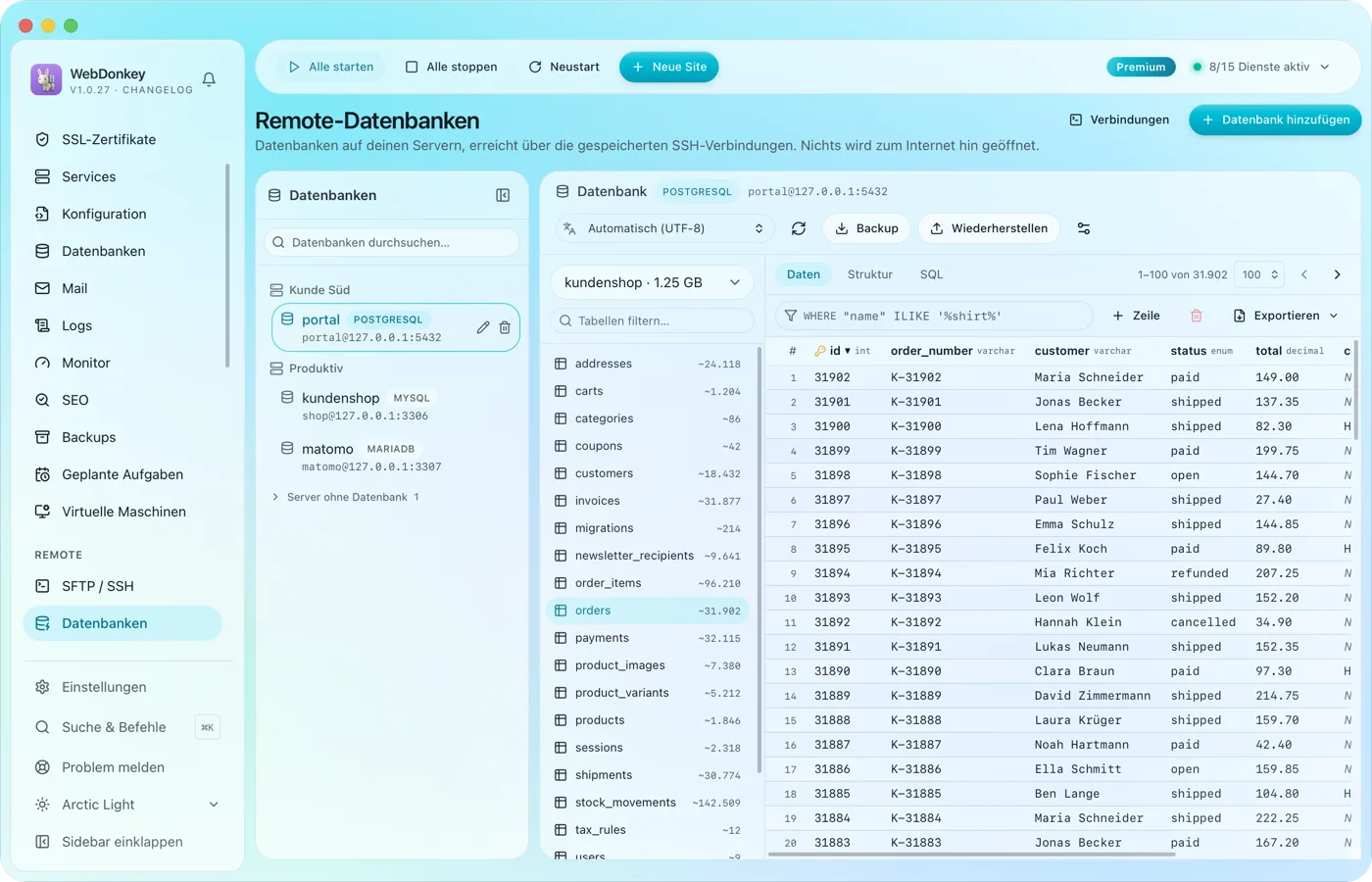Click the Alle stoppen button
1372x882 pixels.
pos(452,67)
